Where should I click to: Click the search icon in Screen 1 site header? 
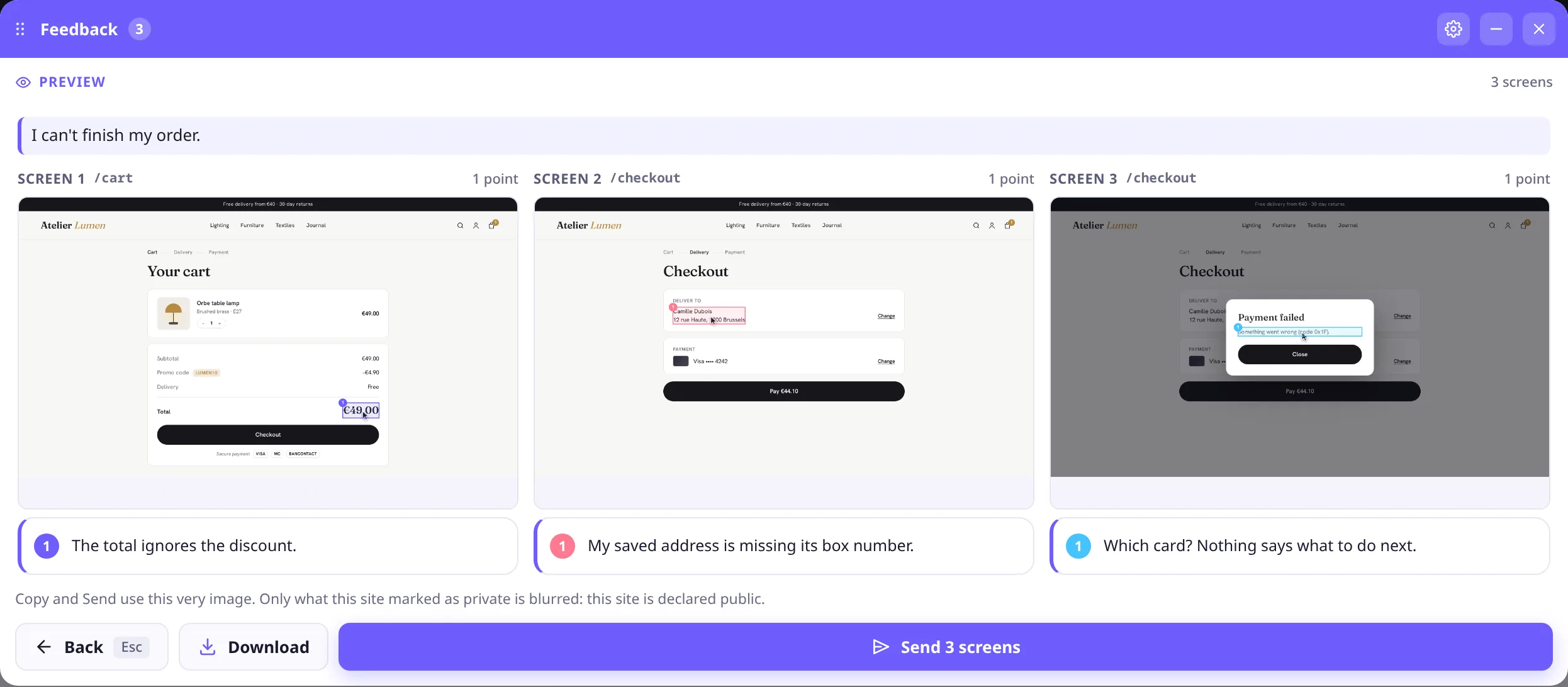(x=460, y=225)
